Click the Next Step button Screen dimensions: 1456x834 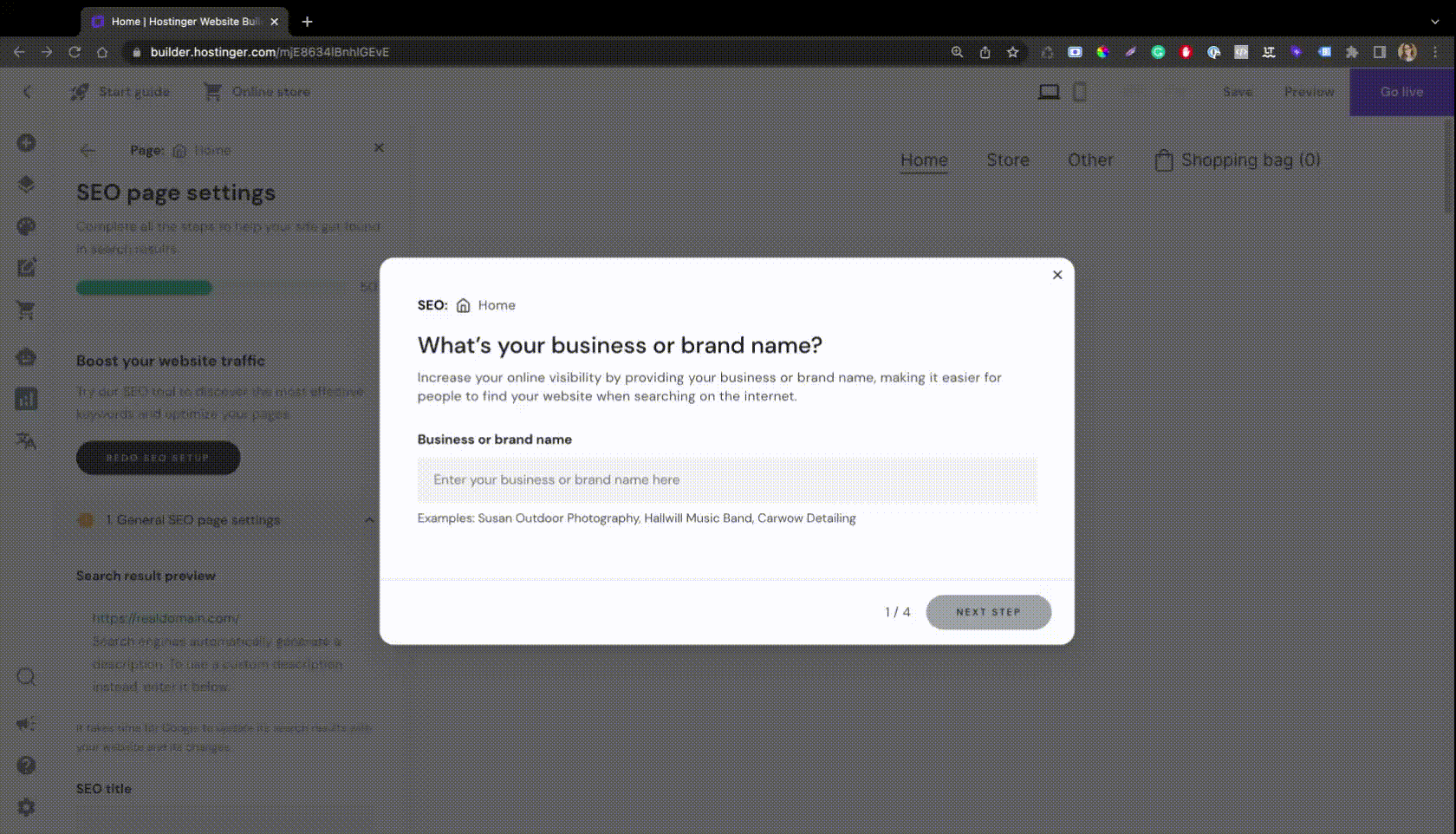(988, 612)
